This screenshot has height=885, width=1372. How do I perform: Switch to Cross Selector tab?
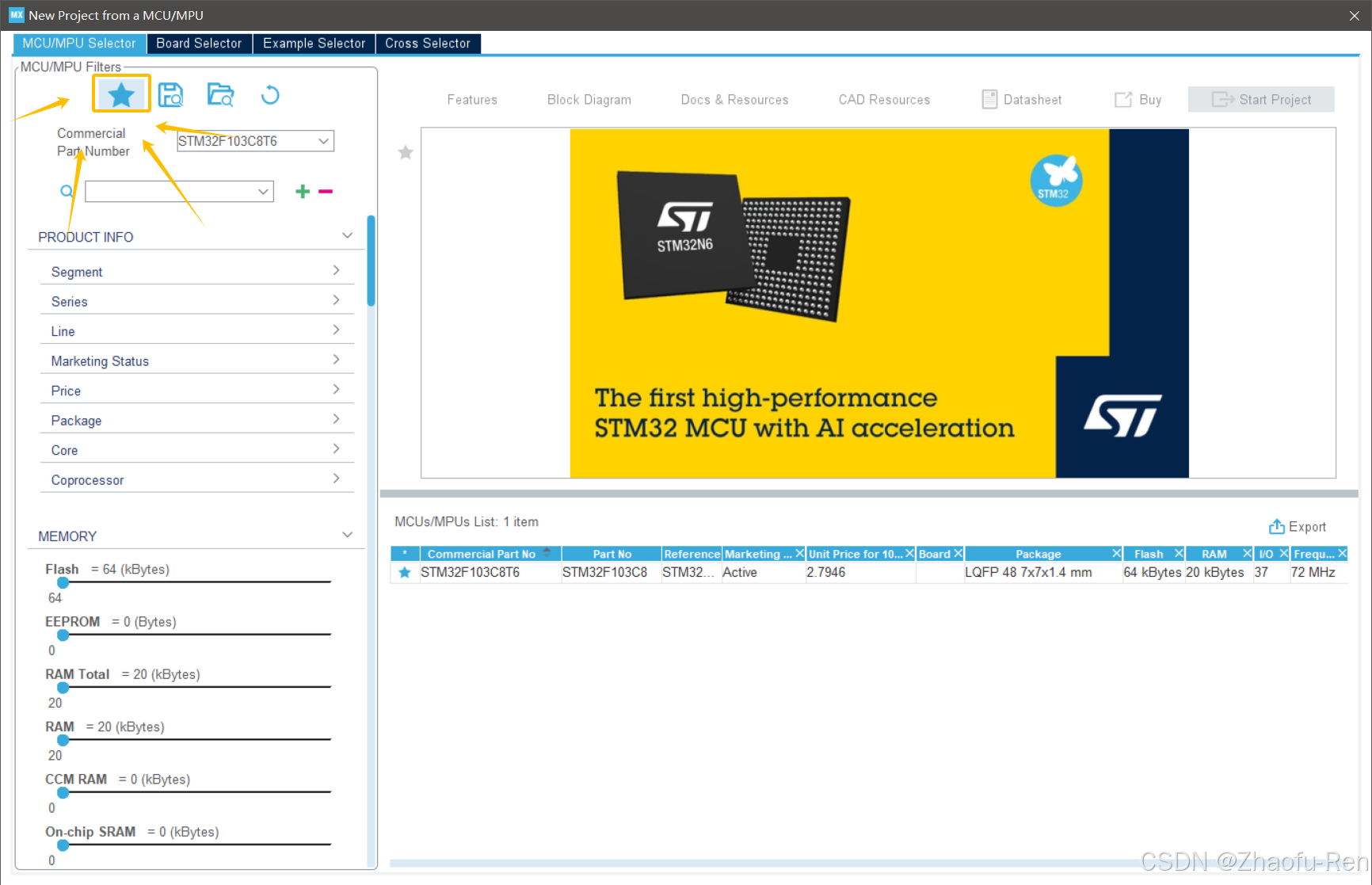[428, 44]
